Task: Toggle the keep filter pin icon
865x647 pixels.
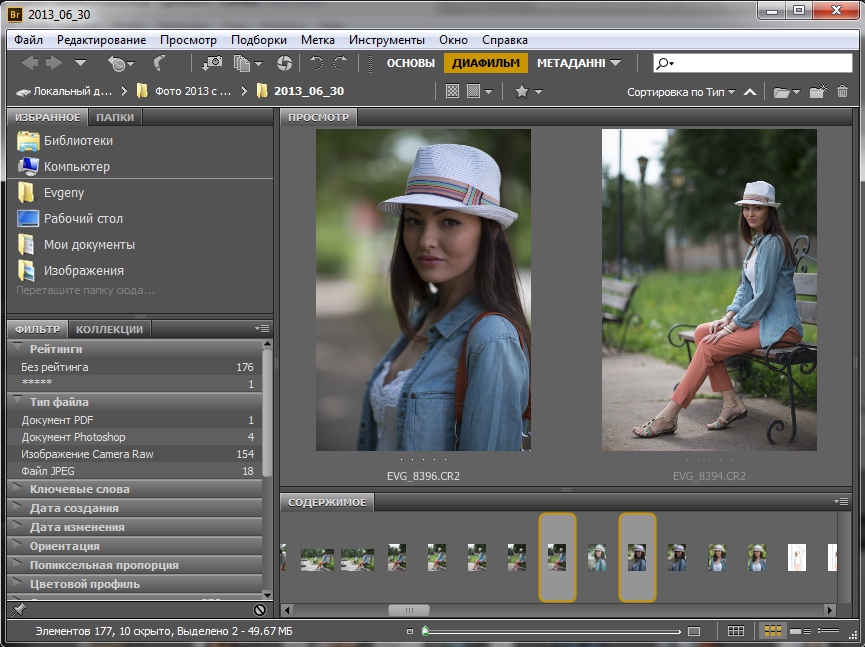Action: coord(19,609)
